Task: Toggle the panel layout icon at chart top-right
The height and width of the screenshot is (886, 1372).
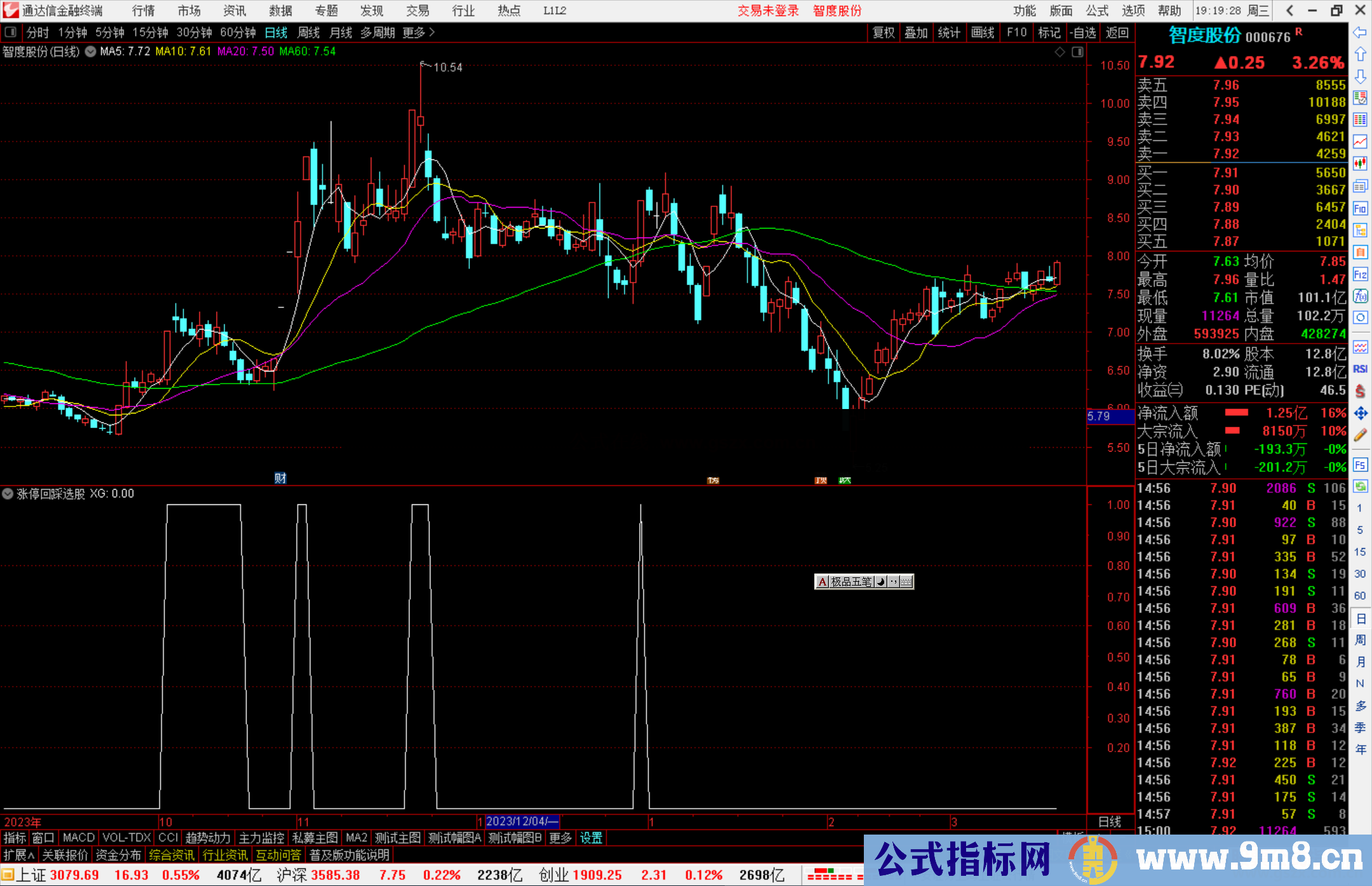Action: [1077, 52]
